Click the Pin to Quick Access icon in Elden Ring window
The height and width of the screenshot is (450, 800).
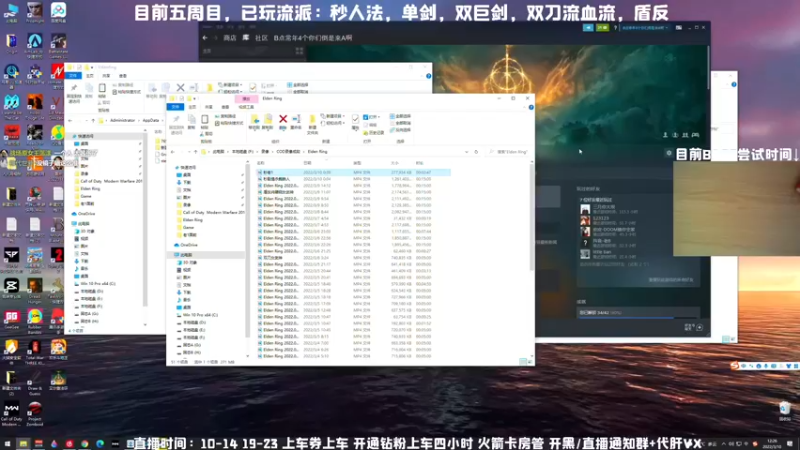click(176, 120)
